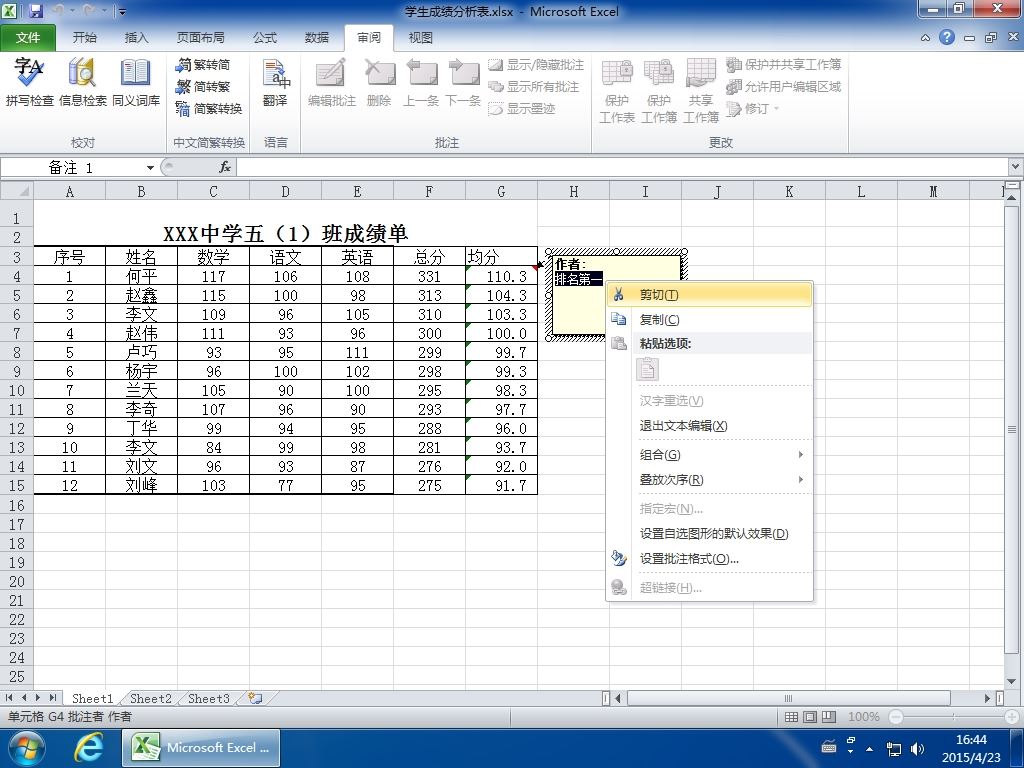Toggle 显示/隐藏批注

click(x=537, y=65)
